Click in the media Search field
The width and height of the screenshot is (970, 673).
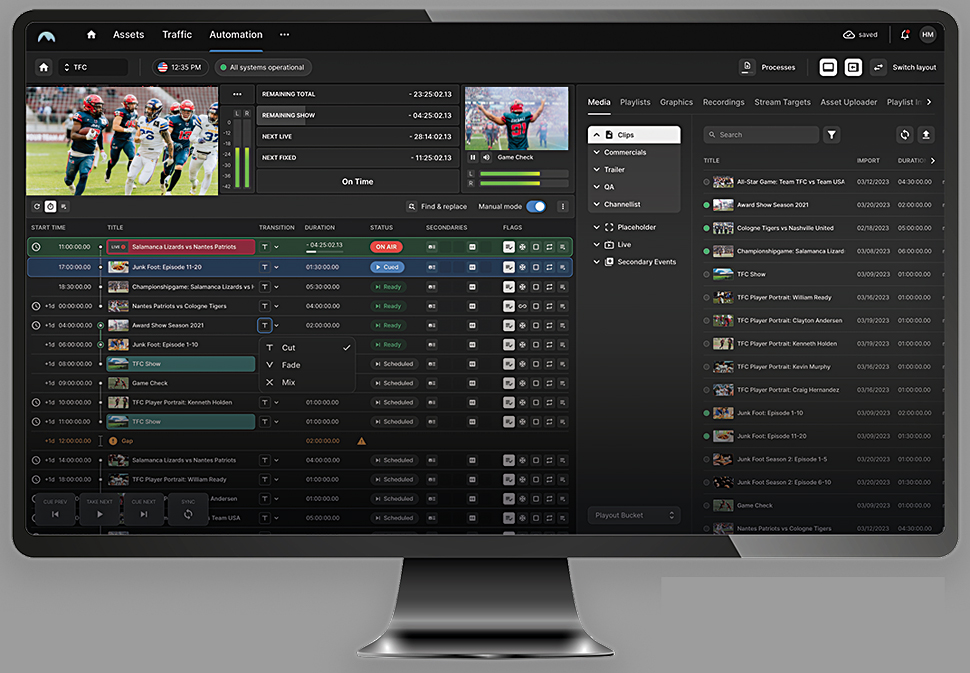point(761,134)
